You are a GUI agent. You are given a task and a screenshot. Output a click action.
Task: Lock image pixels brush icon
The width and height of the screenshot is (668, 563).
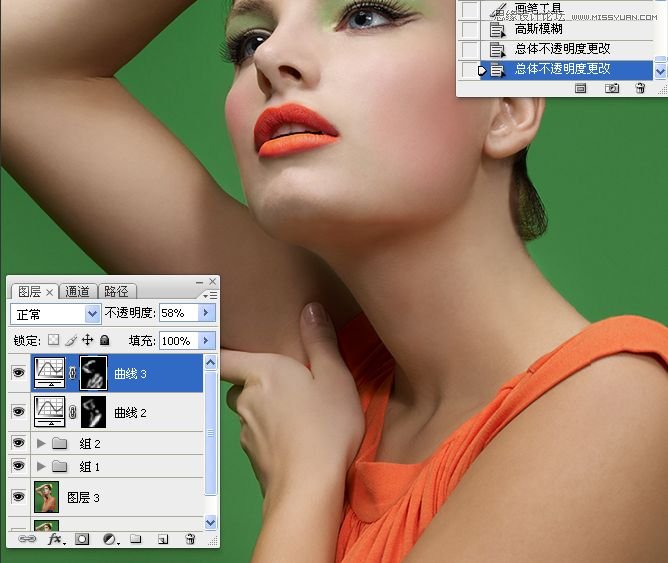(71, 340)
